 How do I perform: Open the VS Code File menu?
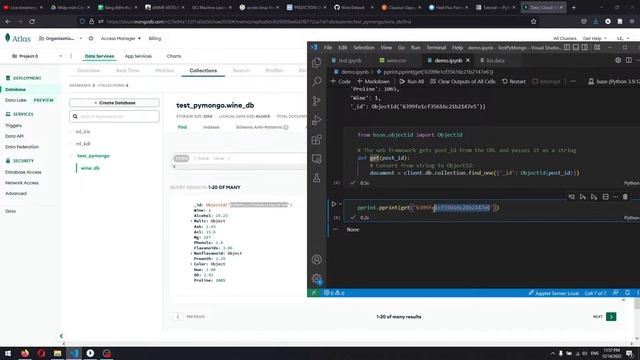click(x=328, y=48)
